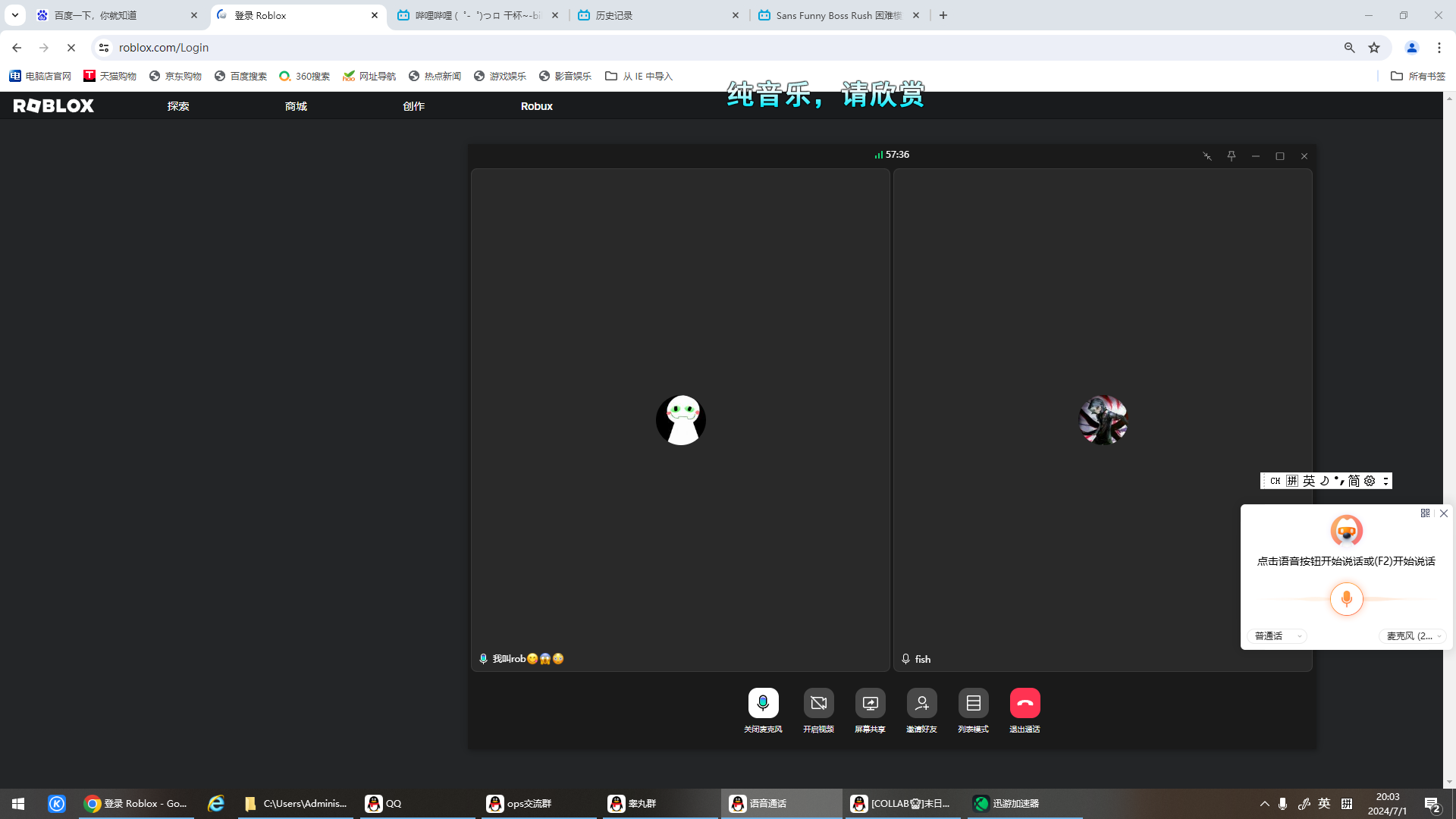Toggle moon half-width icon on IME bar

click(x=1324, y=481)
